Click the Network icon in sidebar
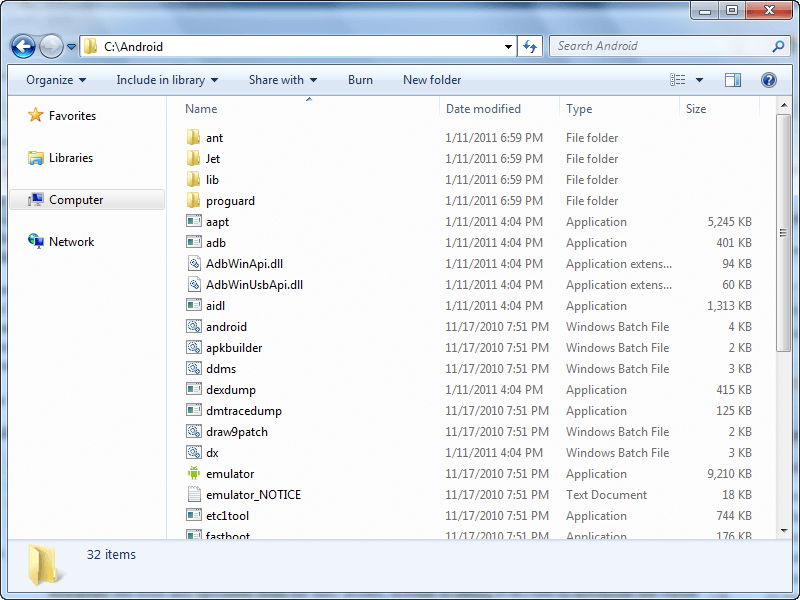This screenshot has width=800, height=600. [x=36, y=242]
